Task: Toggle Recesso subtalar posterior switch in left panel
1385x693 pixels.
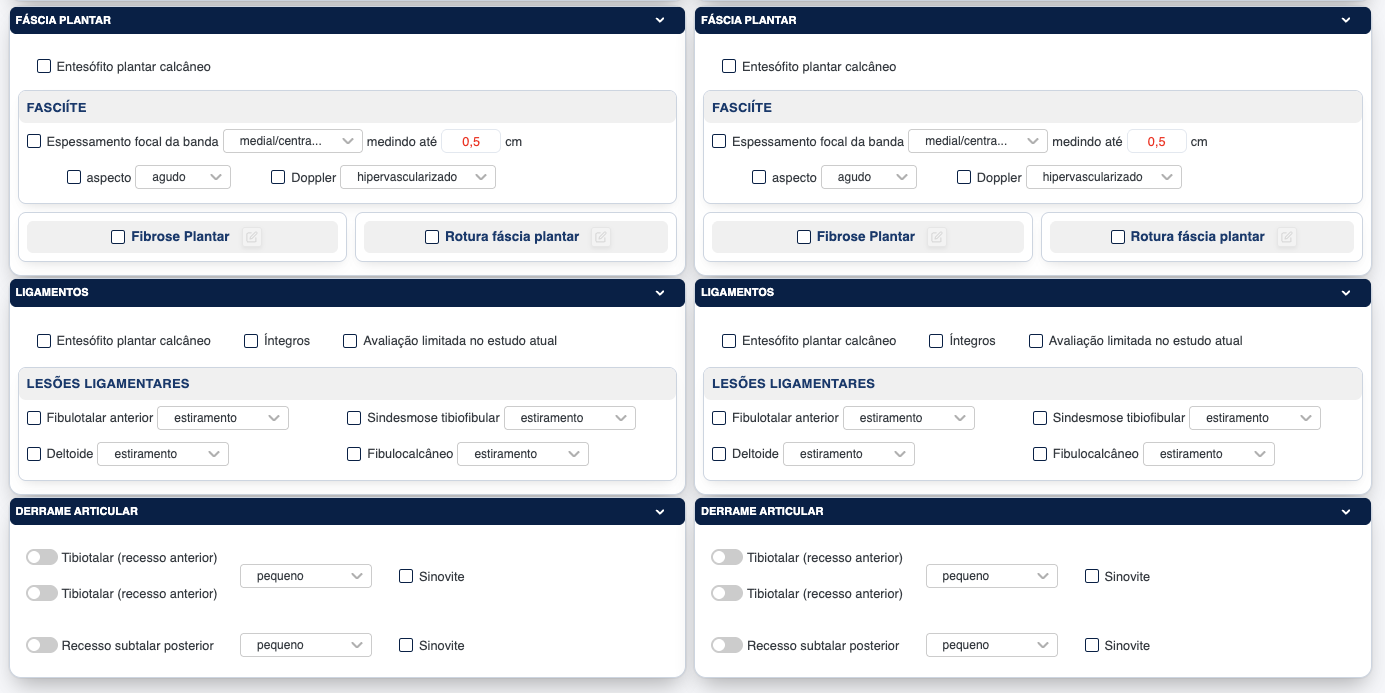Action: [42, 646]
